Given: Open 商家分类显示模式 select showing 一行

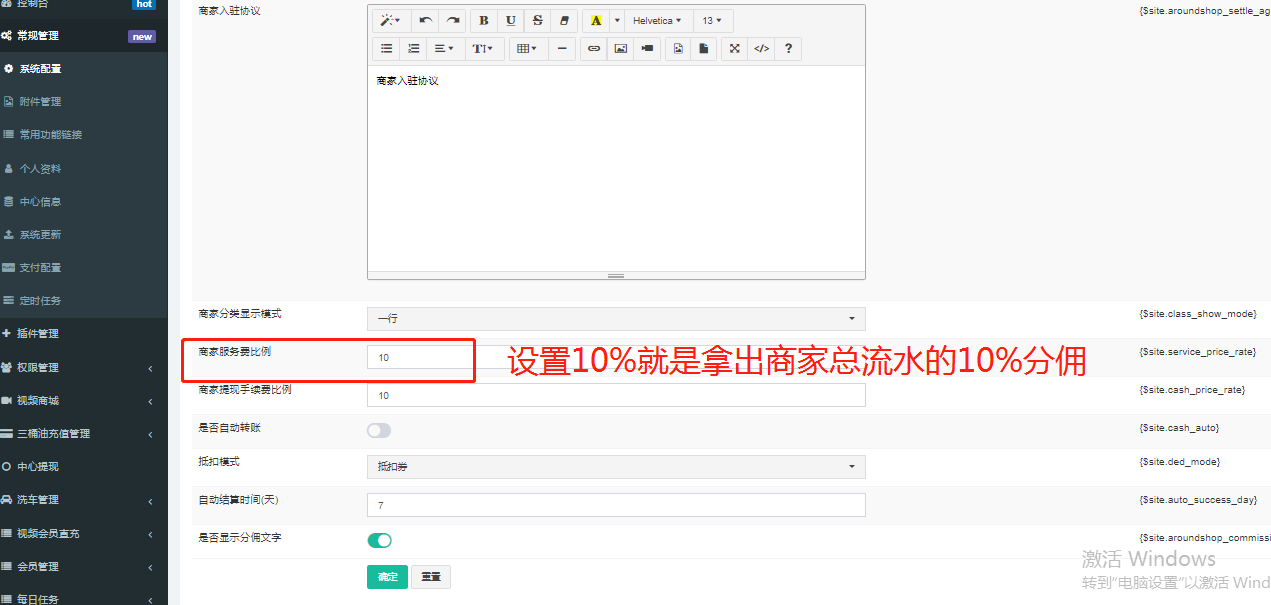Looking at the screenshot, I should 616,318.
